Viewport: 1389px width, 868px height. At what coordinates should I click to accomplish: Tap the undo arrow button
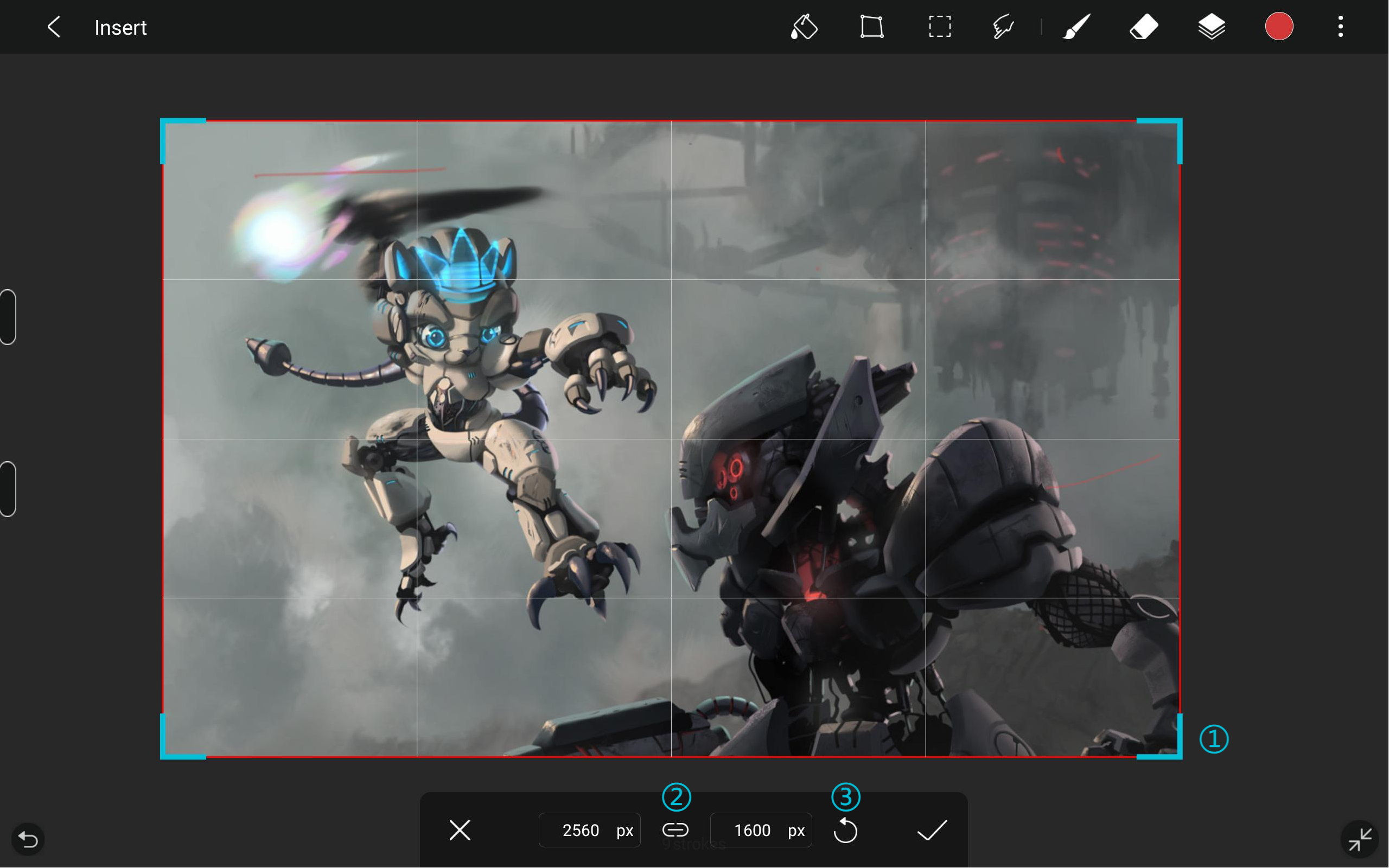pyautogui.click(x=28, y=839)
